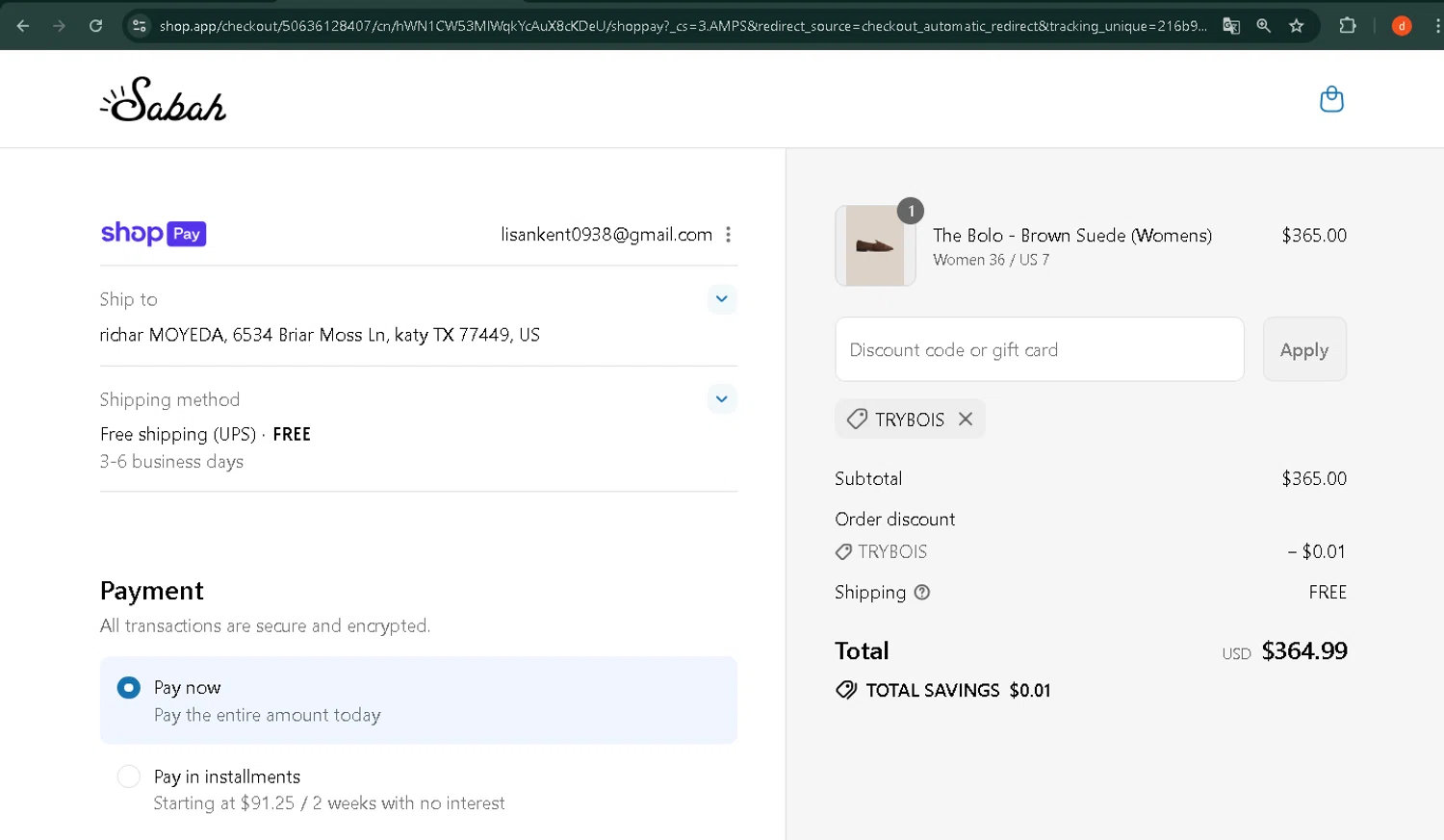
Task: Click the browser address bar URL
Action: coord(683,26)
